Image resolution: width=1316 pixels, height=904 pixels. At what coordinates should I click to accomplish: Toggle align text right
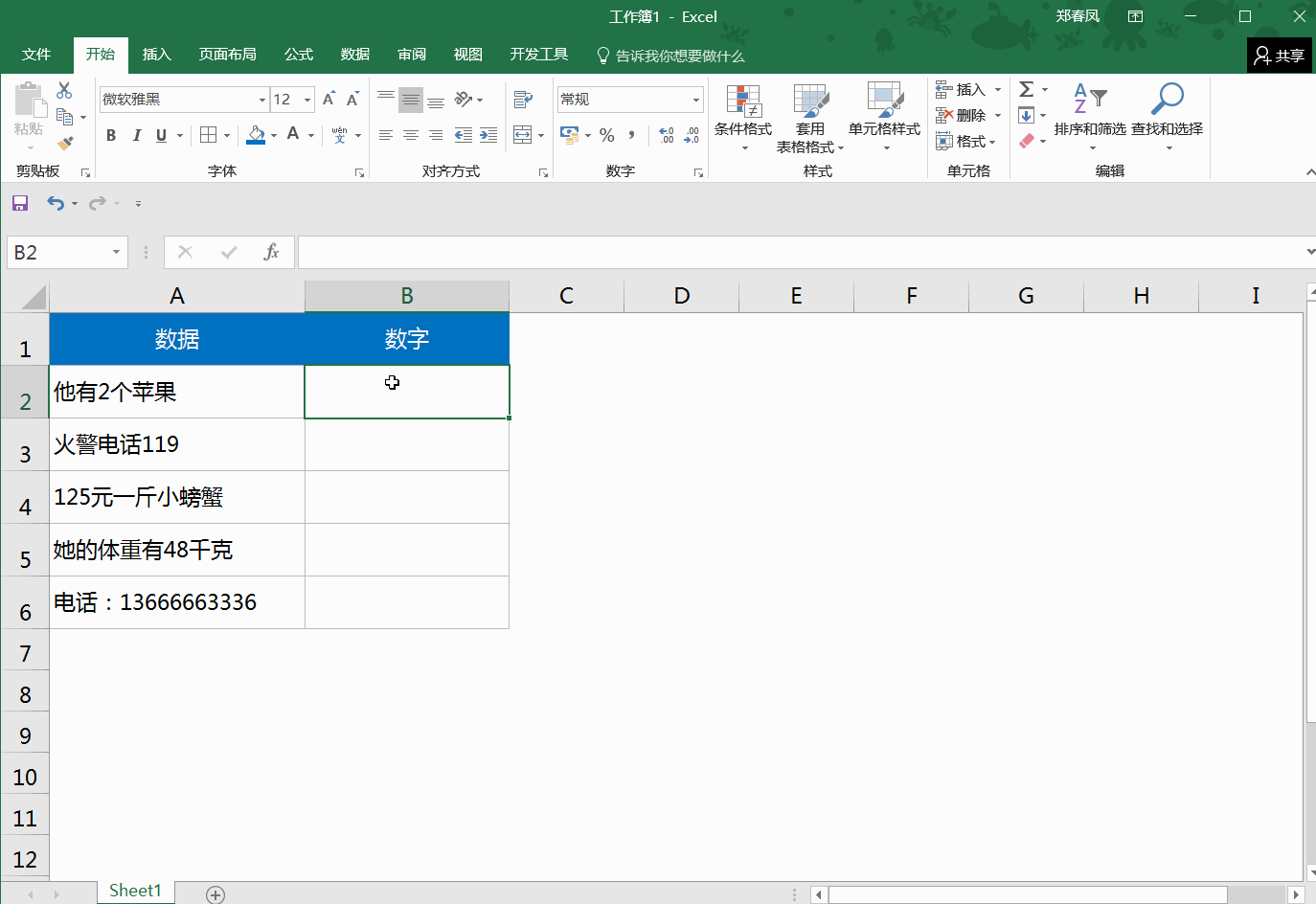pyautogui.click(x=436, y=135)
